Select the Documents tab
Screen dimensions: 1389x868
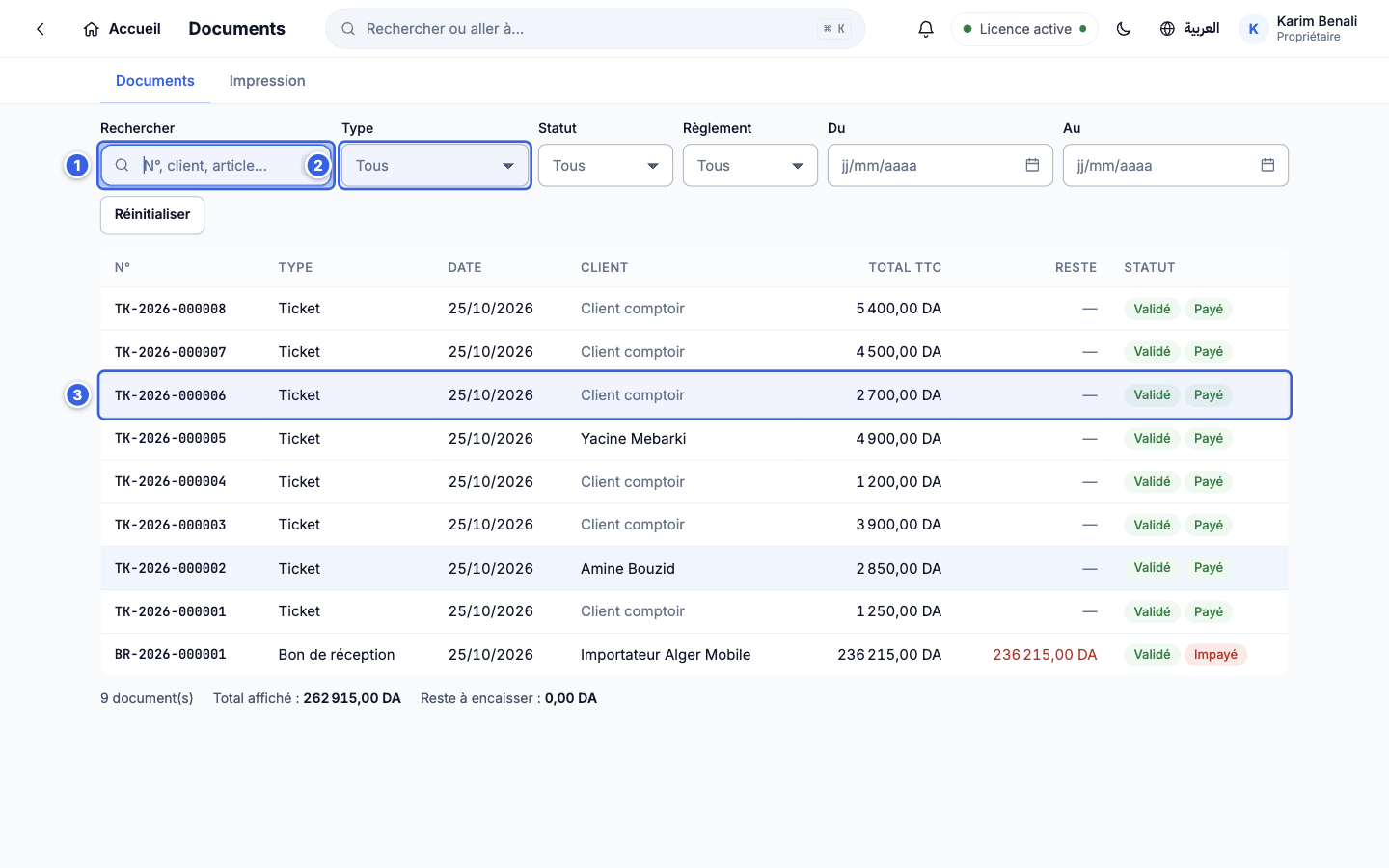155,81
